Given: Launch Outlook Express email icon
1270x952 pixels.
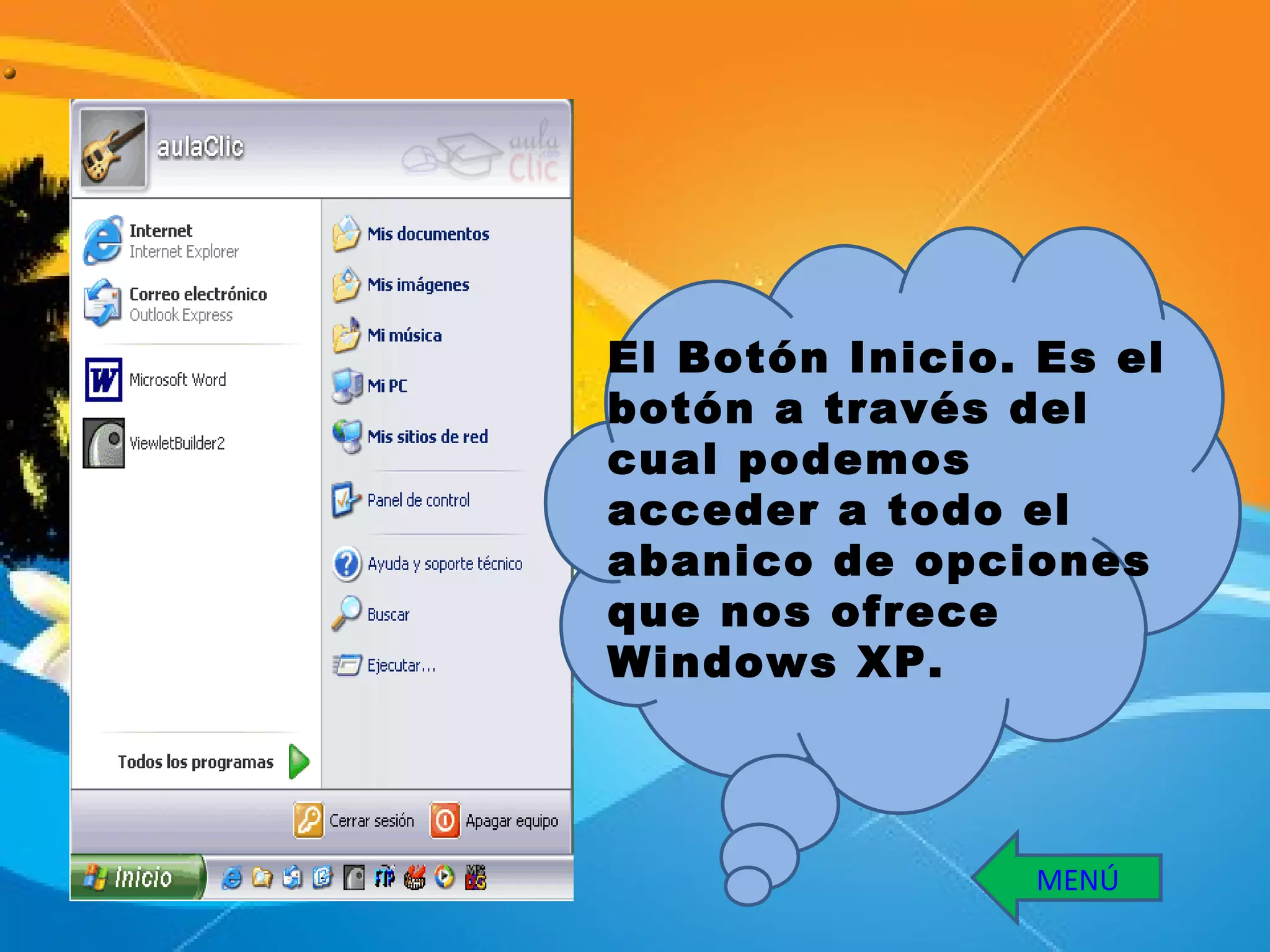Looking at the screenshot, I should coord(102,303).
